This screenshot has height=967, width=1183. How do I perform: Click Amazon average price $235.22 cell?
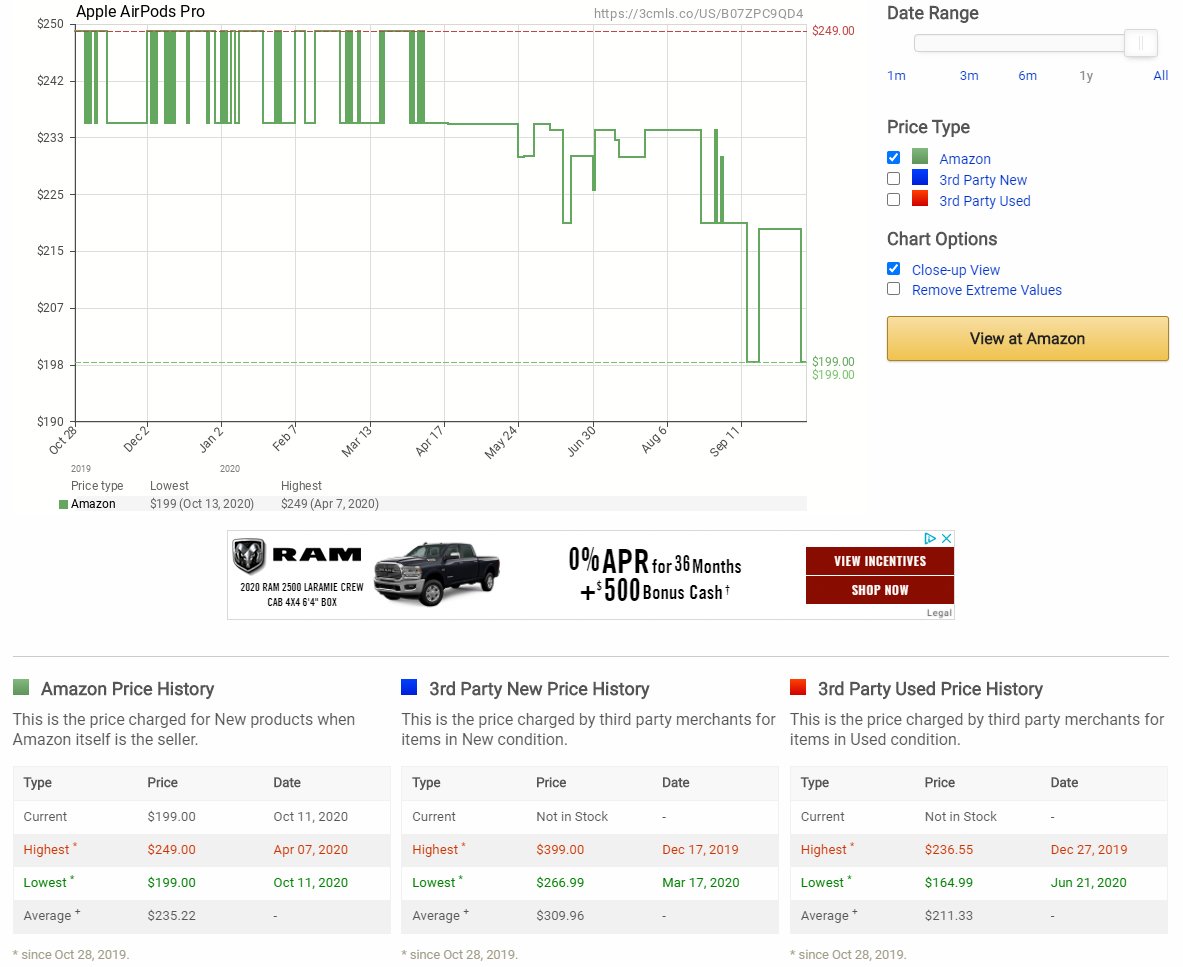[x=171, y=916]
